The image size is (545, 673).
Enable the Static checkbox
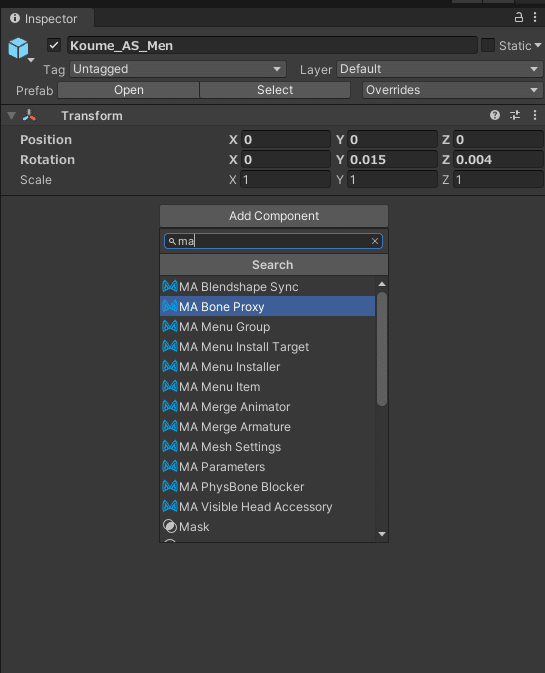pyautogui.click(x=488, y=45)
